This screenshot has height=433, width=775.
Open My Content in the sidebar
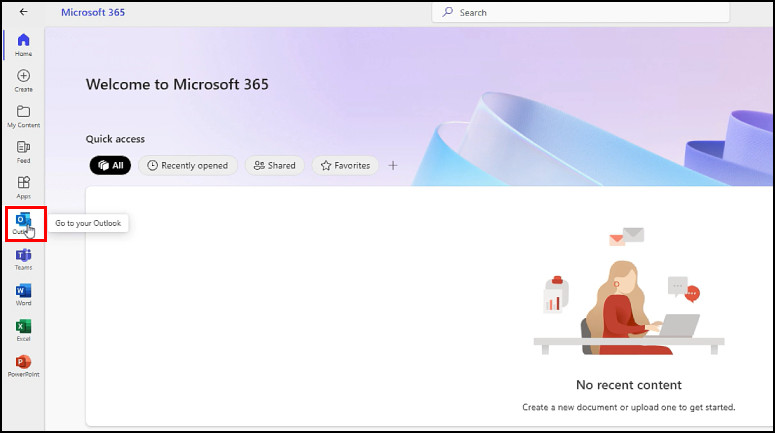23,117
